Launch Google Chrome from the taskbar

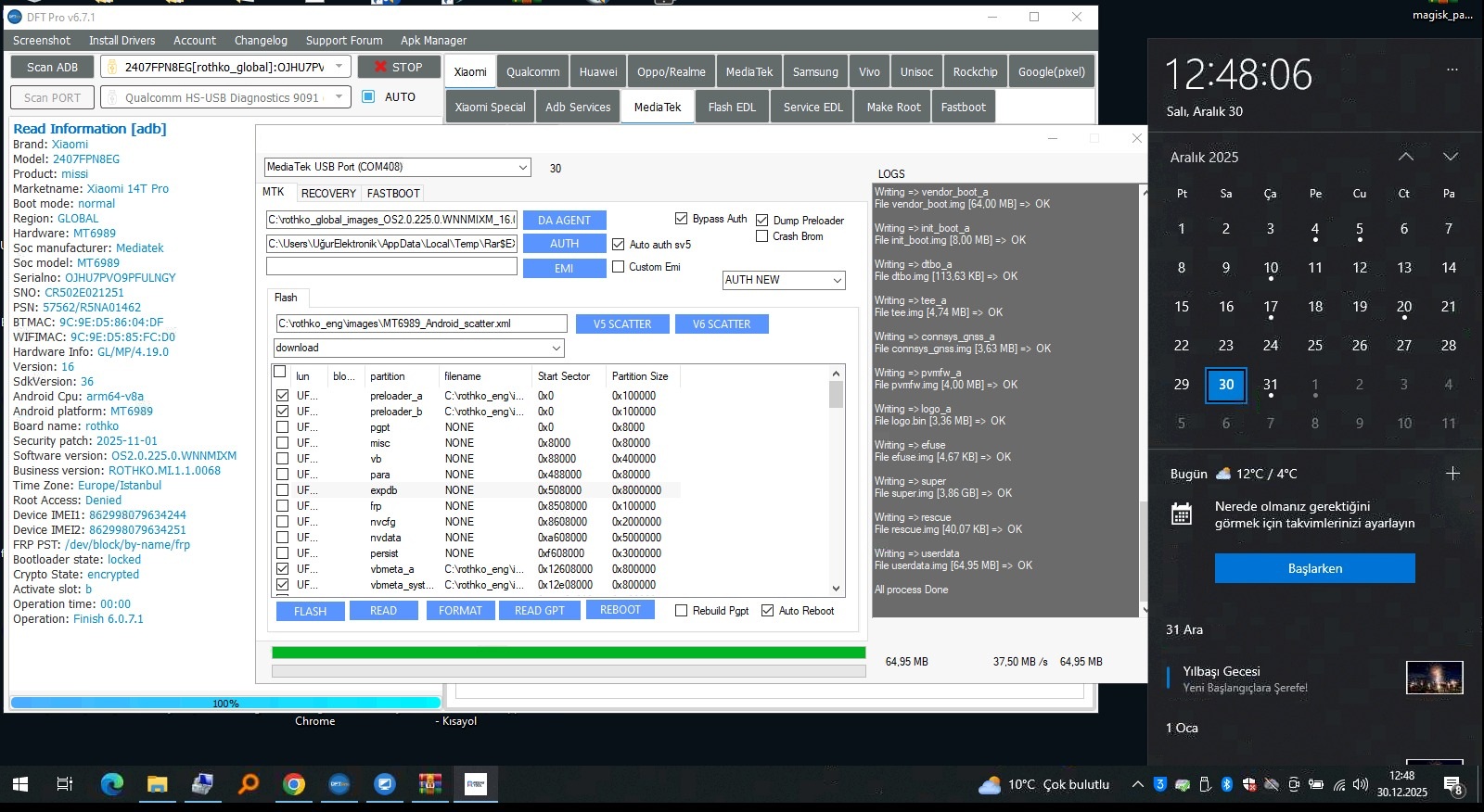tap(294, 784)
